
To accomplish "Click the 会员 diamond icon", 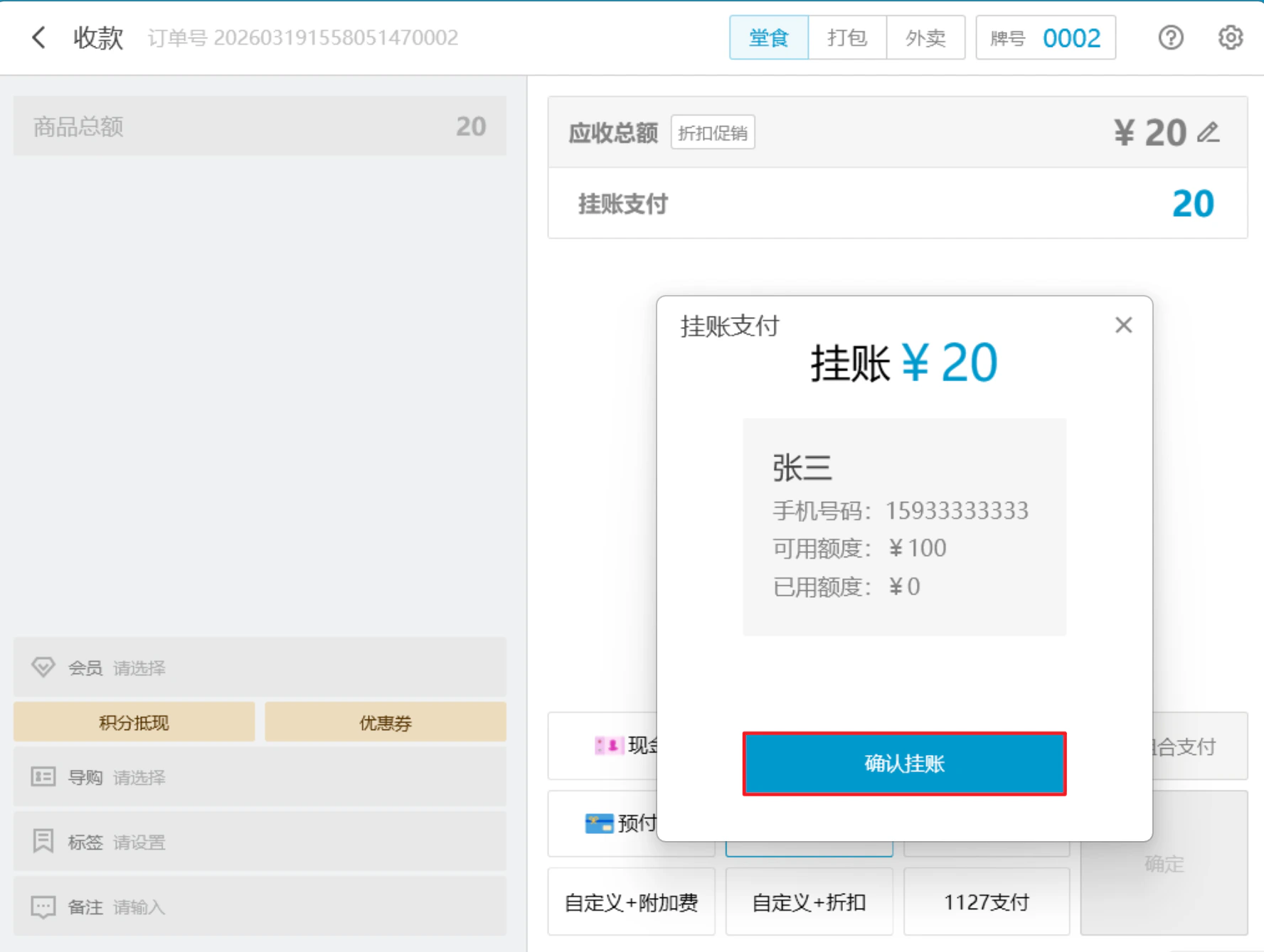I will pyautogui.click(x=43, y=667).
